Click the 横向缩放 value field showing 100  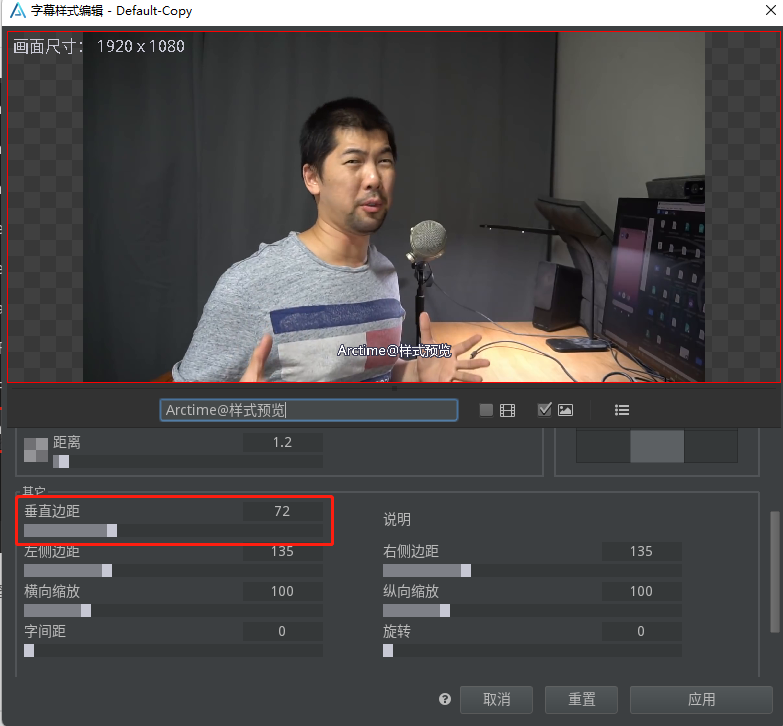click(x=283, y=591)
